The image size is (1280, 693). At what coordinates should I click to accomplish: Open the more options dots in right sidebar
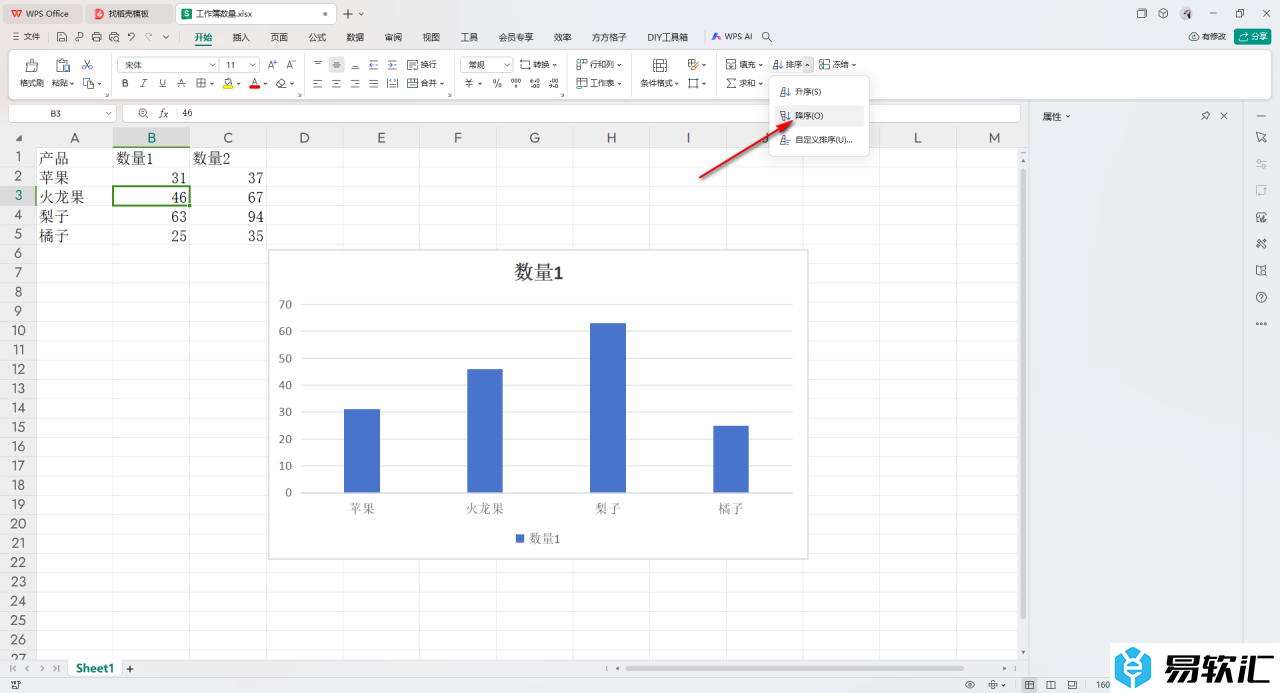pyautogui.click(x=1261, y=324)
